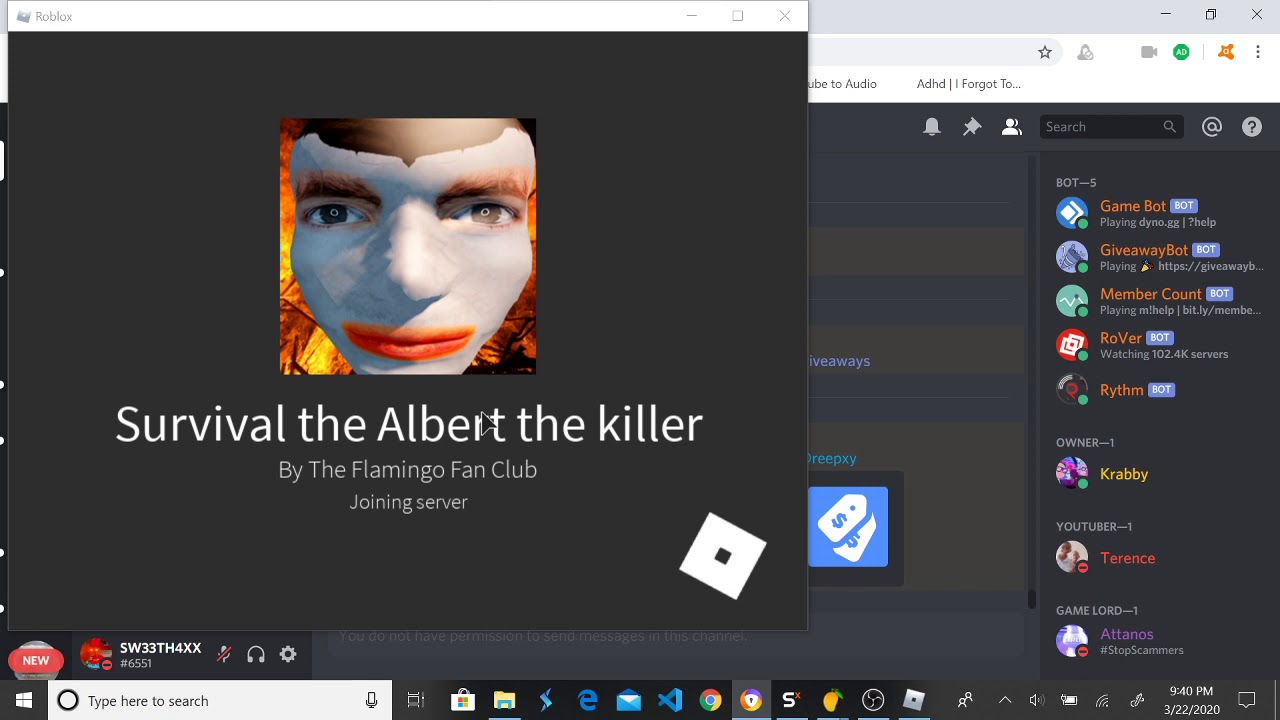Show pinned messages in Discord
Viewport: 1280px width, 720px height.
point(972,127)
